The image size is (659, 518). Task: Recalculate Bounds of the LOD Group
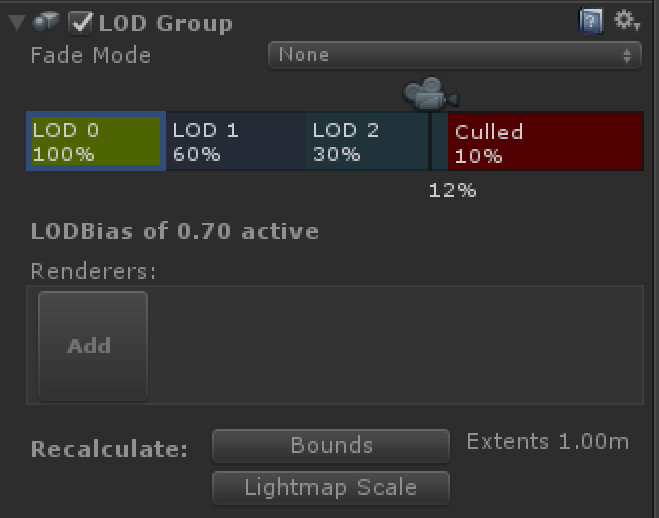click(x=331, y=446)
